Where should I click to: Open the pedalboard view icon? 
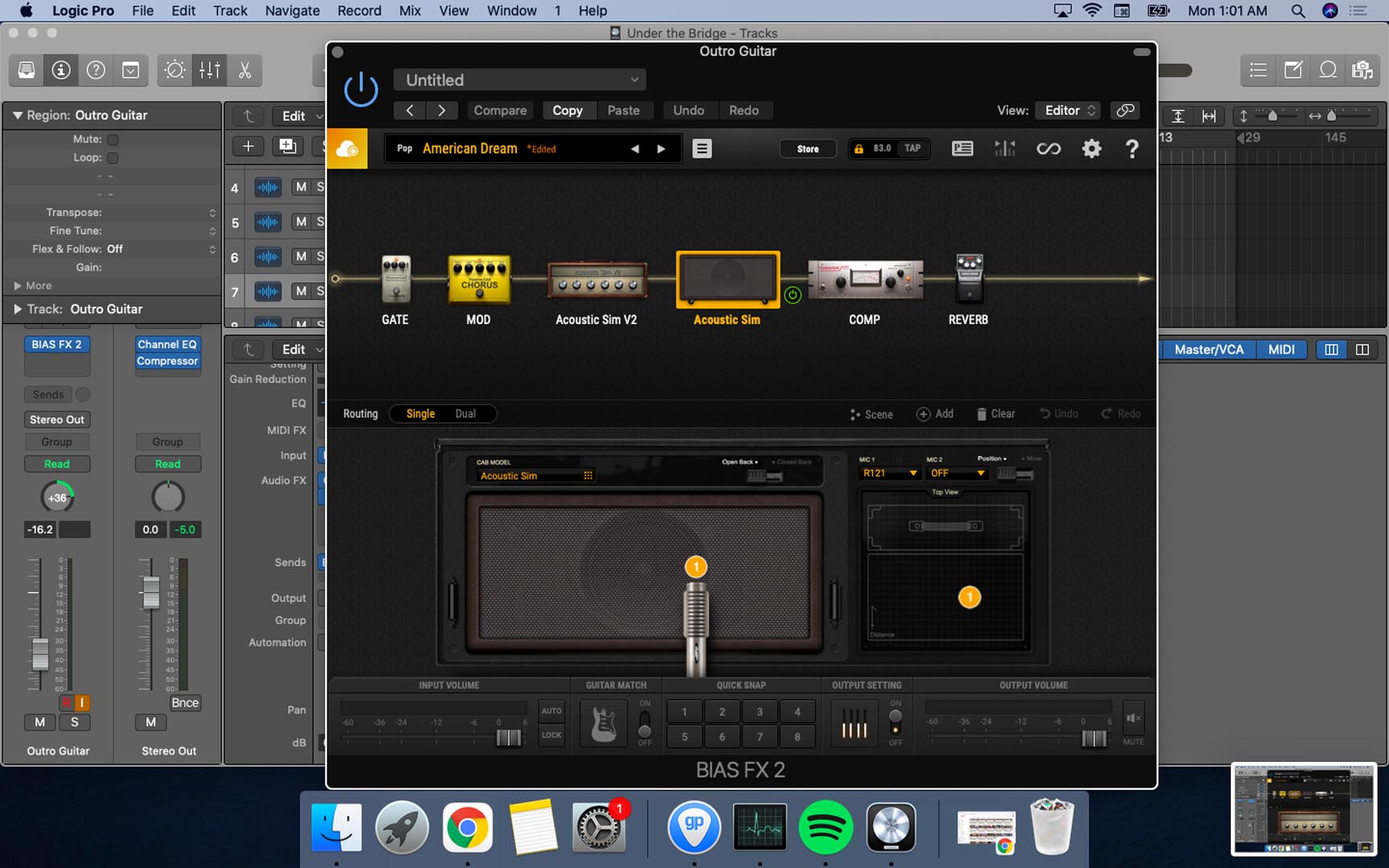click(x=962, y=149)
